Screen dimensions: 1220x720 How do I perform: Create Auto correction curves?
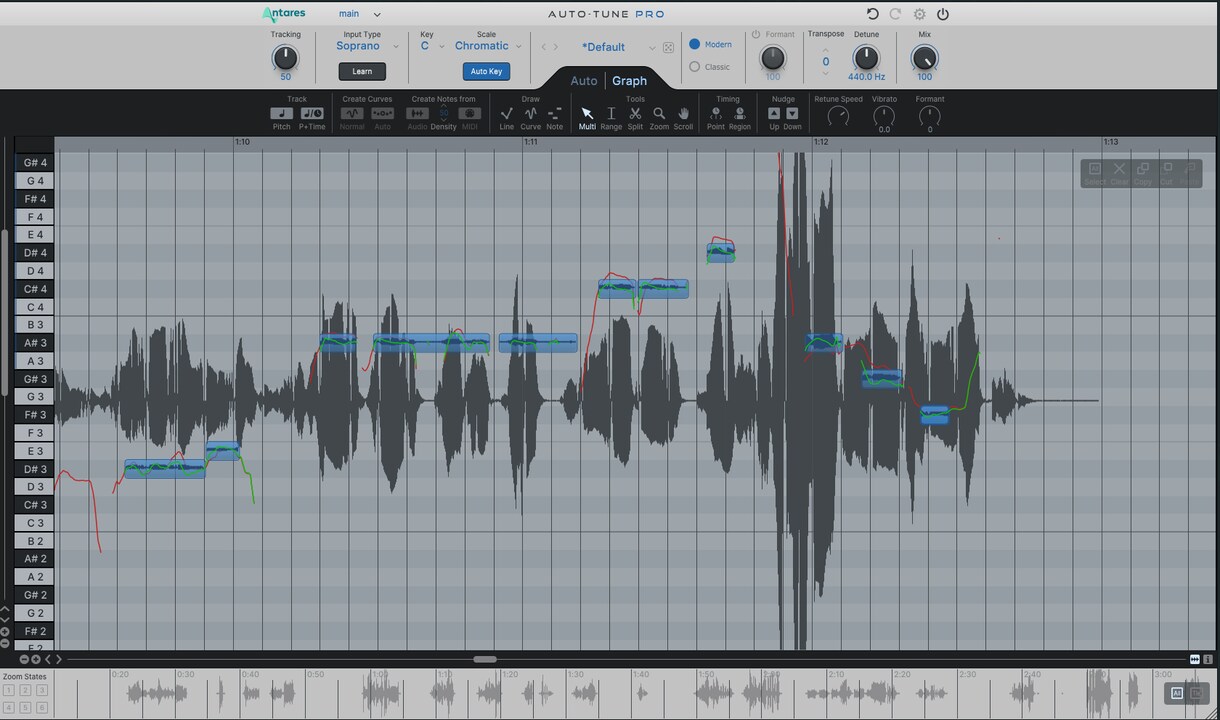click(382, 114)
